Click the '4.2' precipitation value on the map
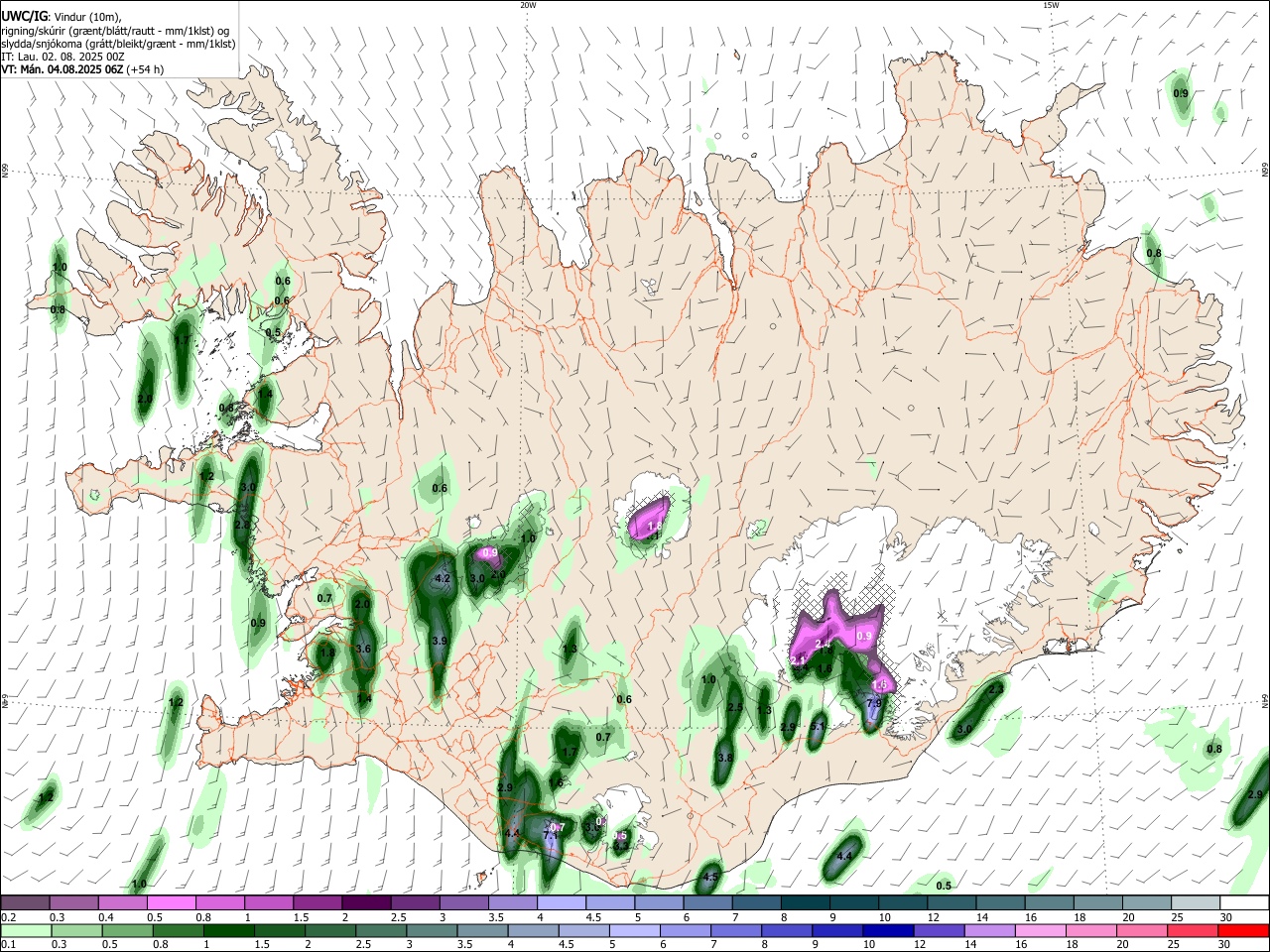The height and width of the screenshot is (952, 1270). tap(444, 578)
